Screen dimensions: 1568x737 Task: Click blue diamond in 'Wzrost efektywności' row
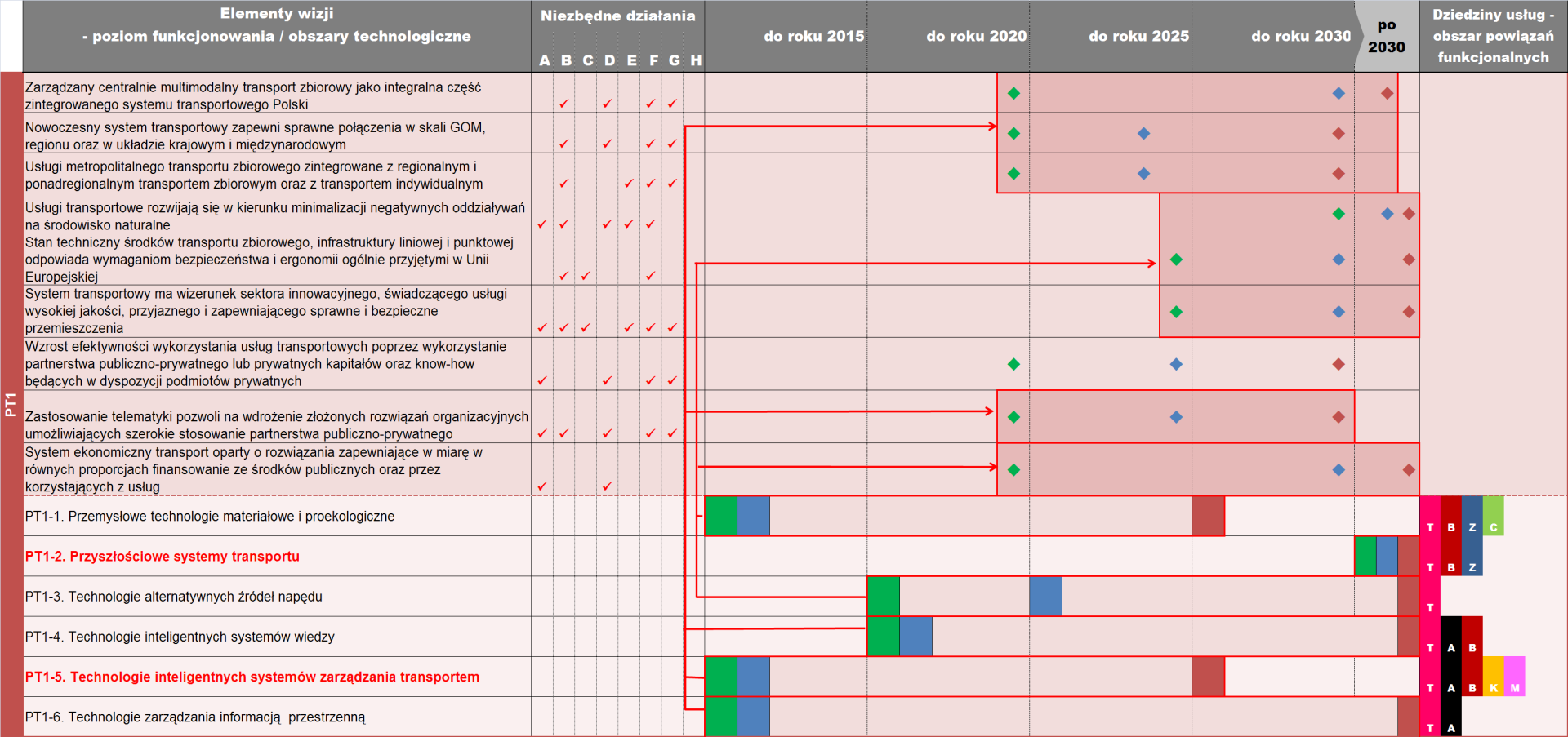(1176, 364)
